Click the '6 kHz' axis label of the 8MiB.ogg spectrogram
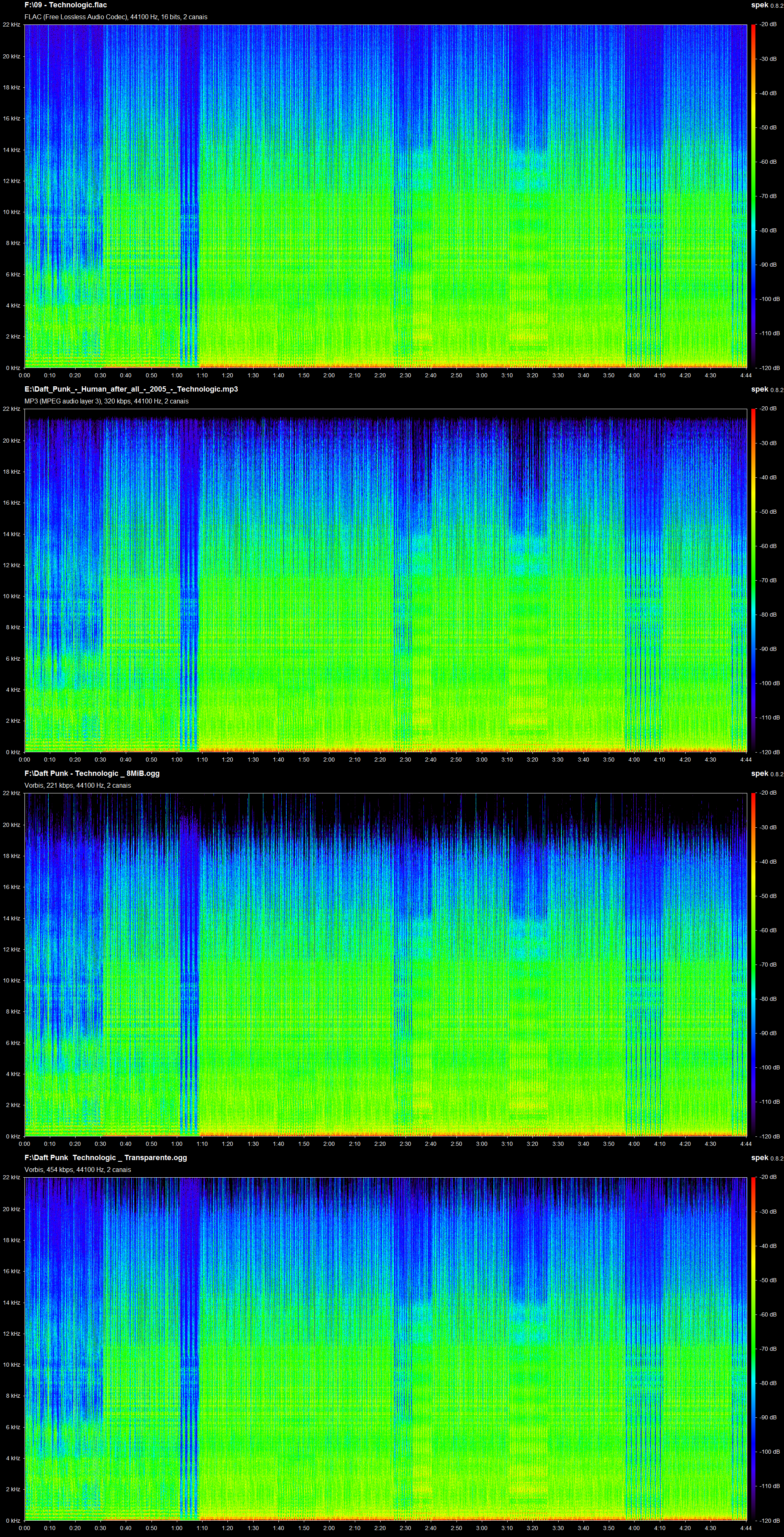784x1537 pixels. 13,1043
